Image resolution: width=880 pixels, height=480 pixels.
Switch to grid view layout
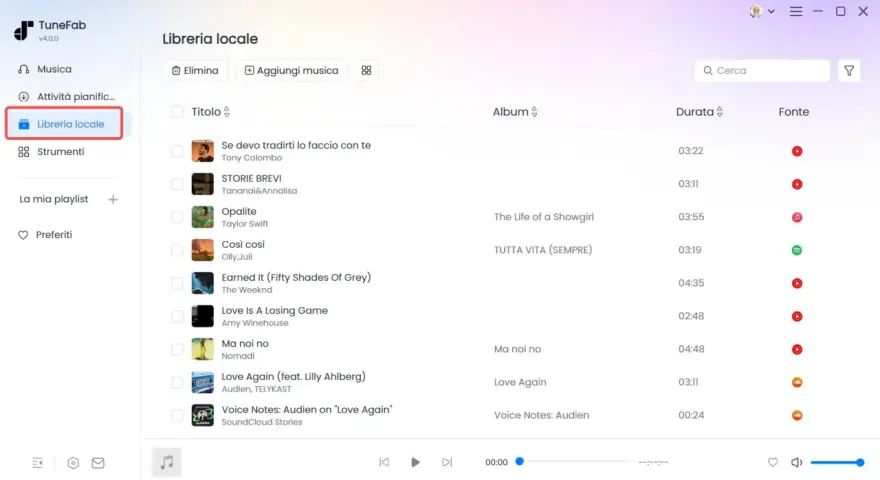(366, 70)
